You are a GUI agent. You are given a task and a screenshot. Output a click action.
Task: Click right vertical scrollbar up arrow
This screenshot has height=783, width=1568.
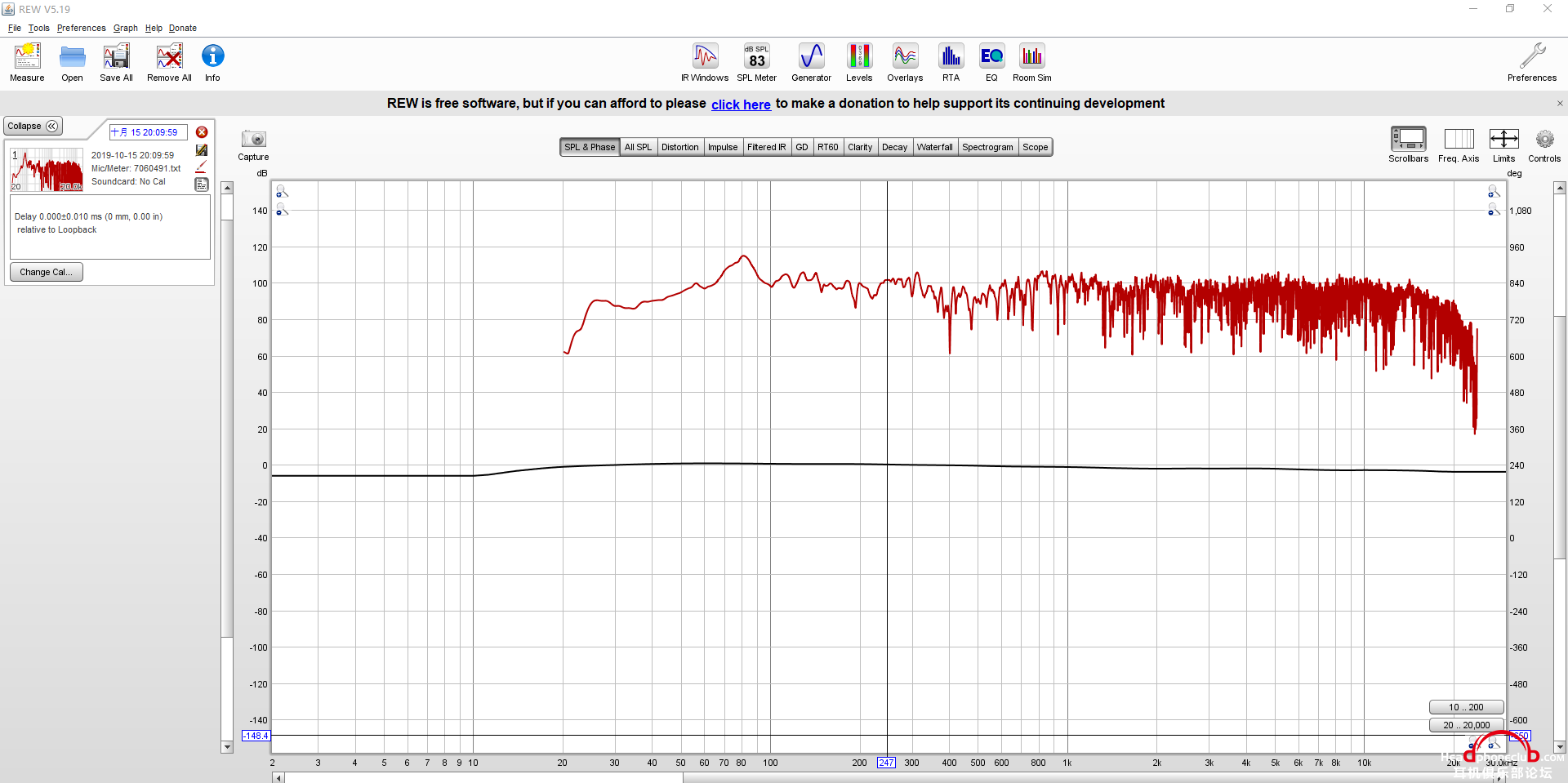(x=1560, y=189)
